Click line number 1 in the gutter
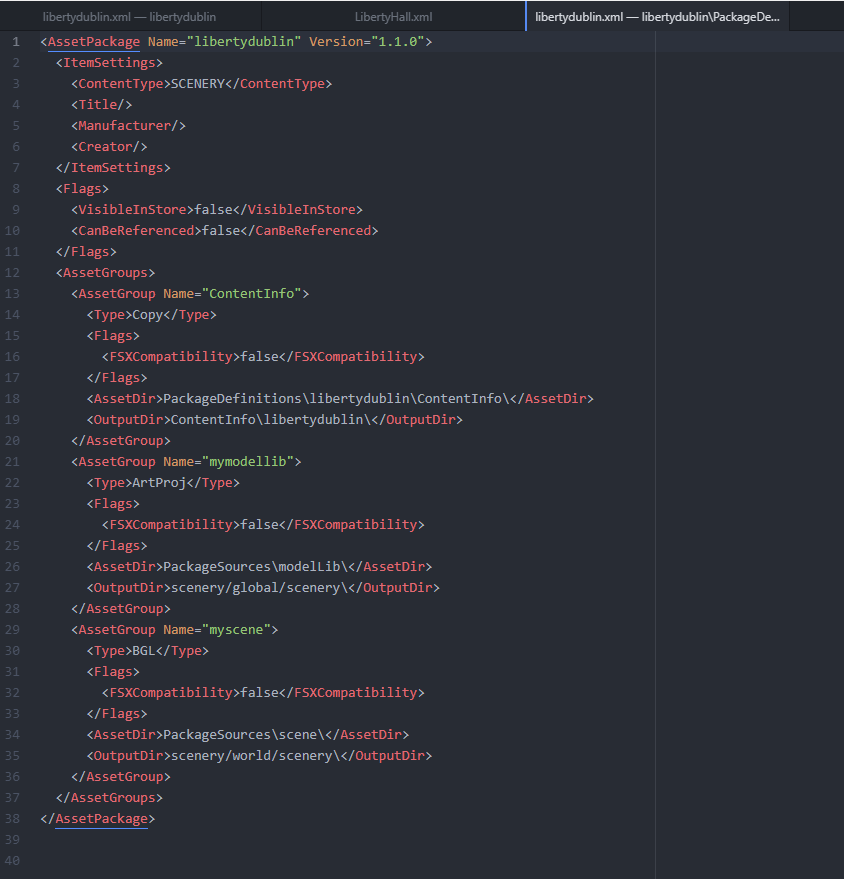Image resolution: width=844 pixels, height=879 pixels. (15, 42)
